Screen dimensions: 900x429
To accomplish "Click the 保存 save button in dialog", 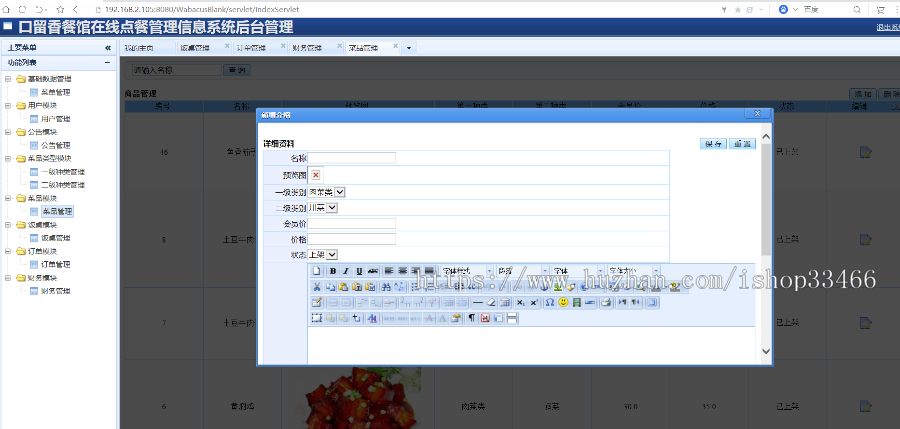I will (x=713, y=144).
